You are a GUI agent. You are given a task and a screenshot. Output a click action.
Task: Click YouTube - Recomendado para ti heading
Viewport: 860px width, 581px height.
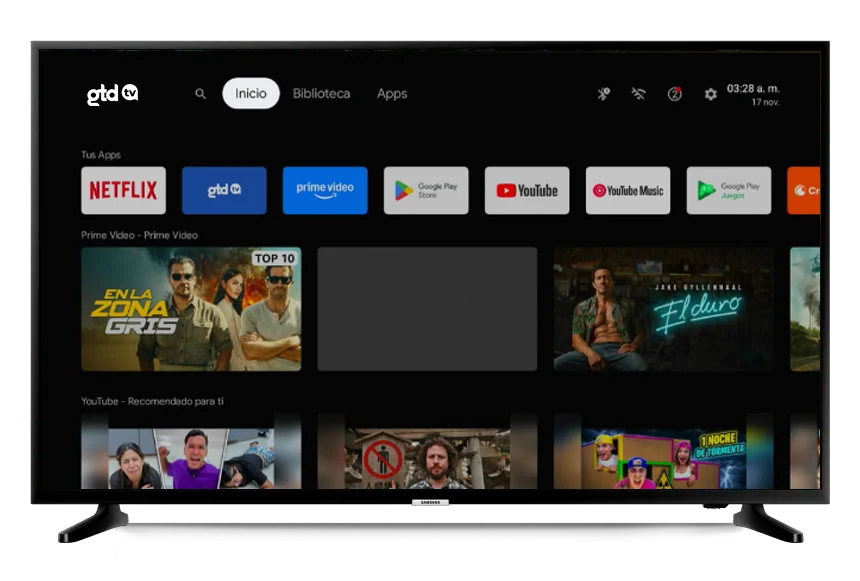click(x=152, y=401)
